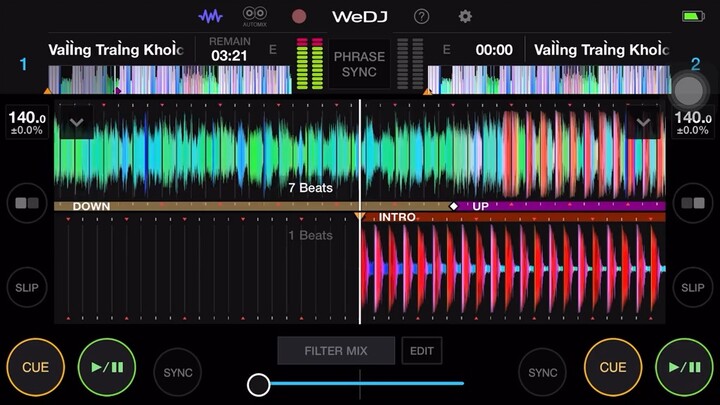720x405 pixels.
Task: Open the help question mark icon
Action: pyautogui.click(x=421, y=17)
